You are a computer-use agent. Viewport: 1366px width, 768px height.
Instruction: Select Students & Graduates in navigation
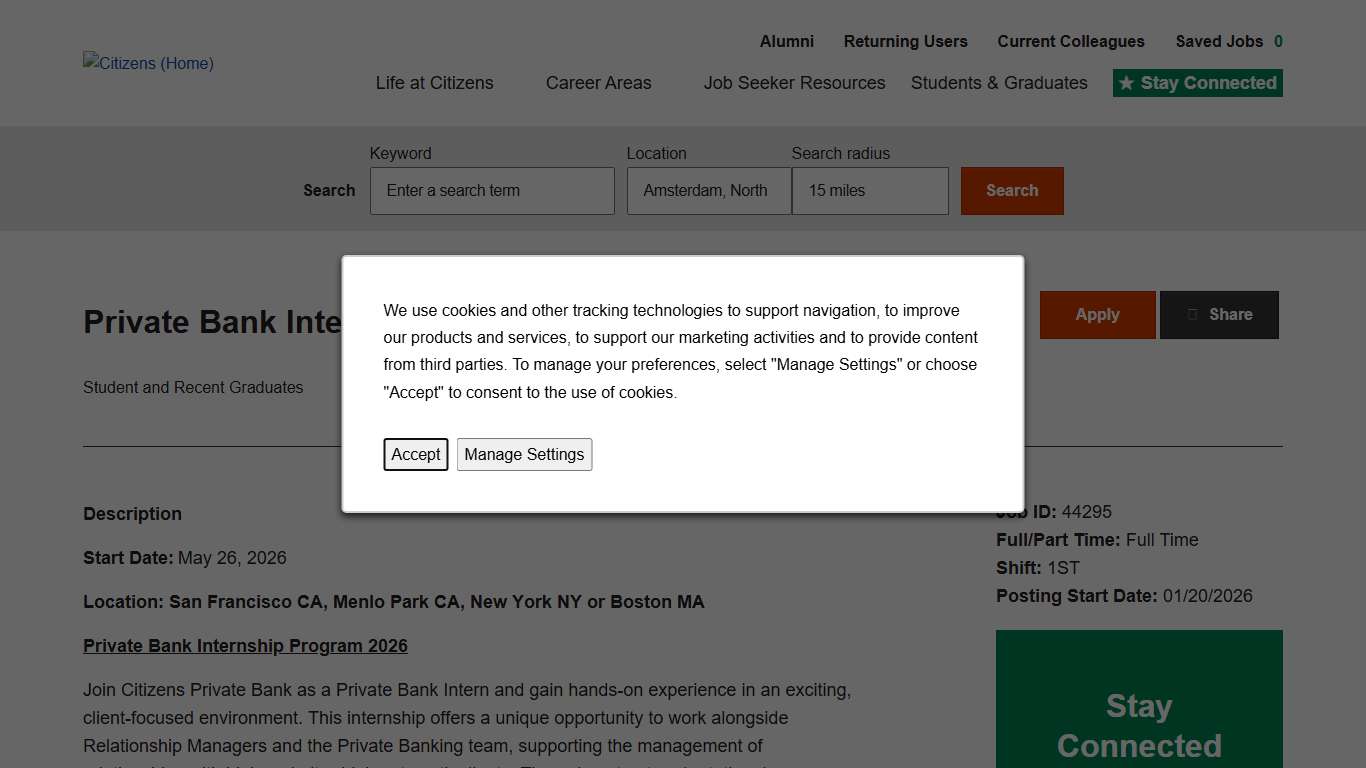998,83
